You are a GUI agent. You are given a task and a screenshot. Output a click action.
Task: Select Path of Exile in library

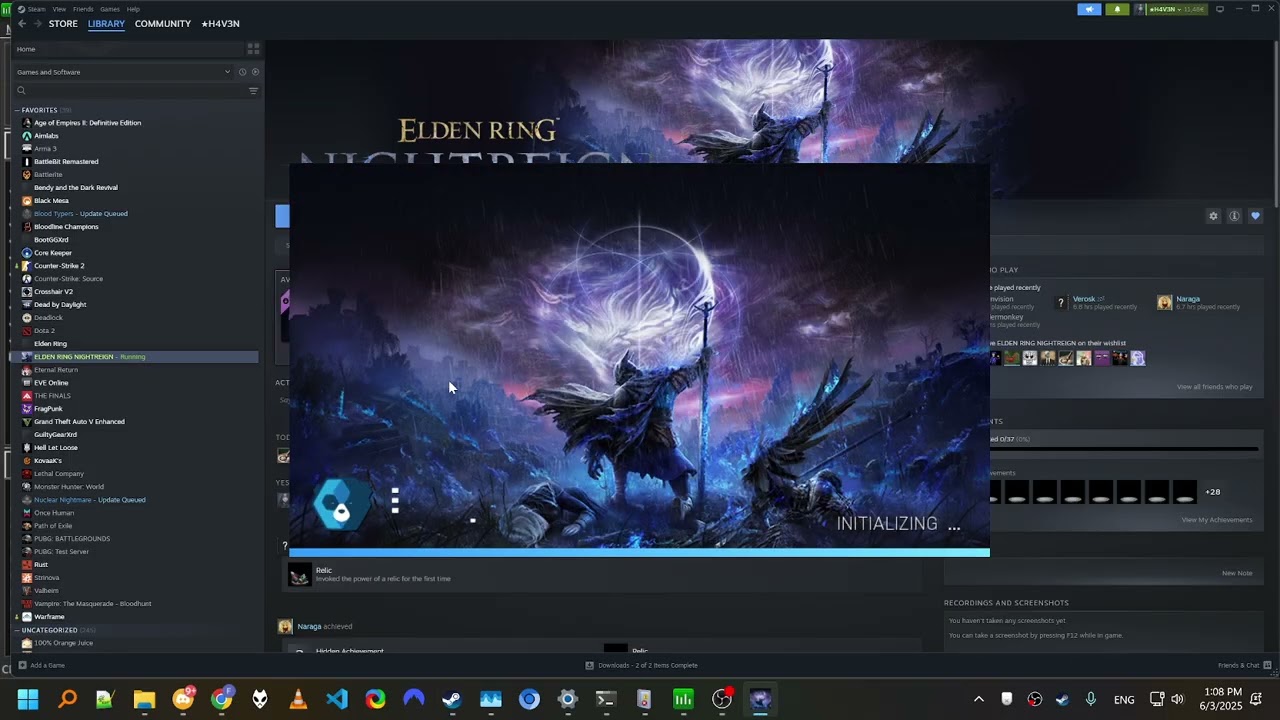[53, 526]
